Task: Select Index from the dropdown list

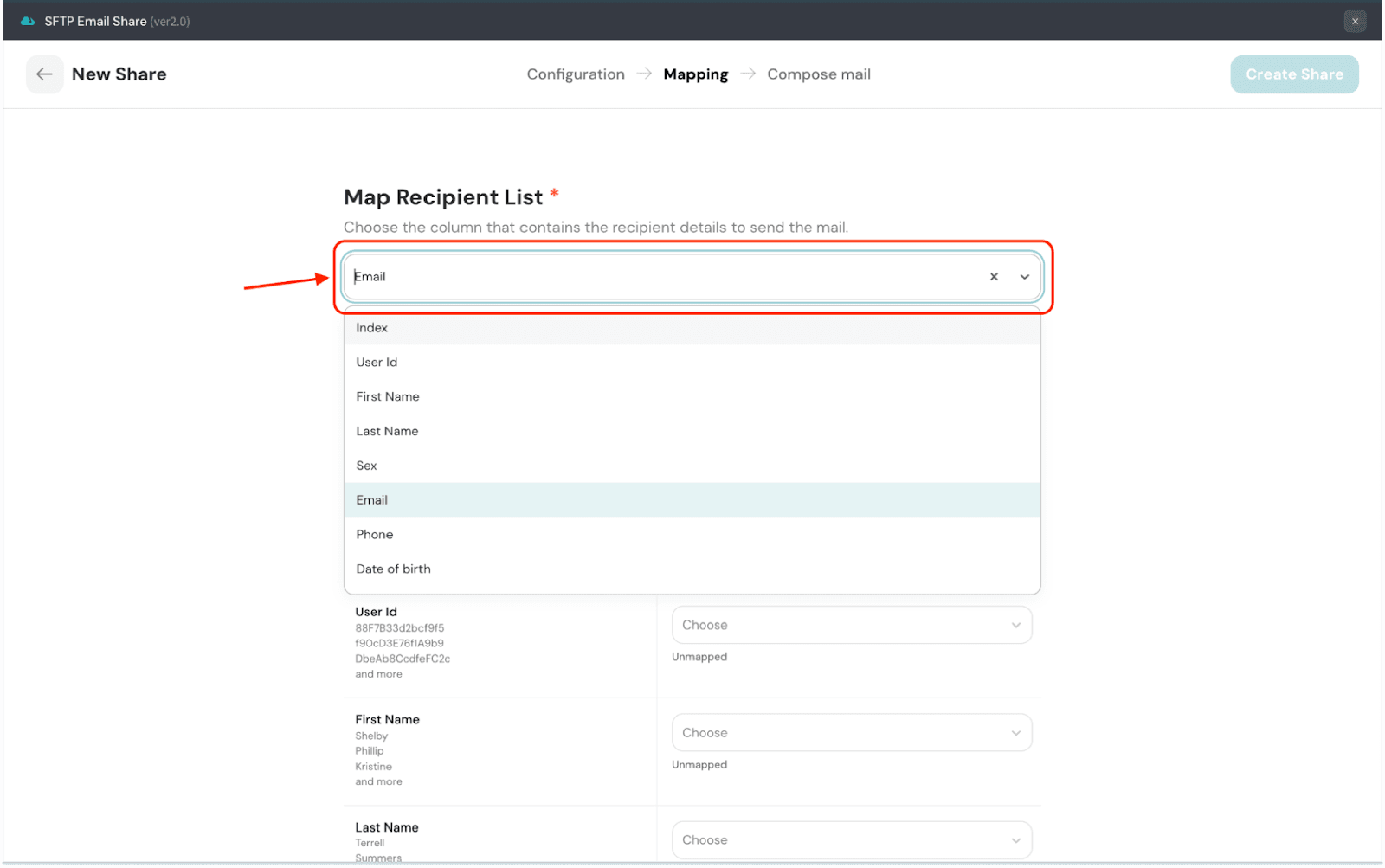Action: pyautogui.click(x=372, y=328)
